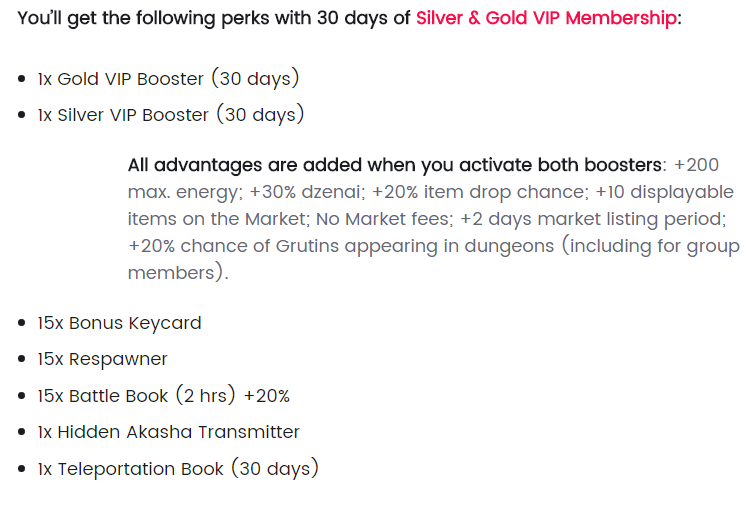Click the 1x Teleportation Book (30 days) item
This screenshot has width=750, height=507.
pos(178,468)
